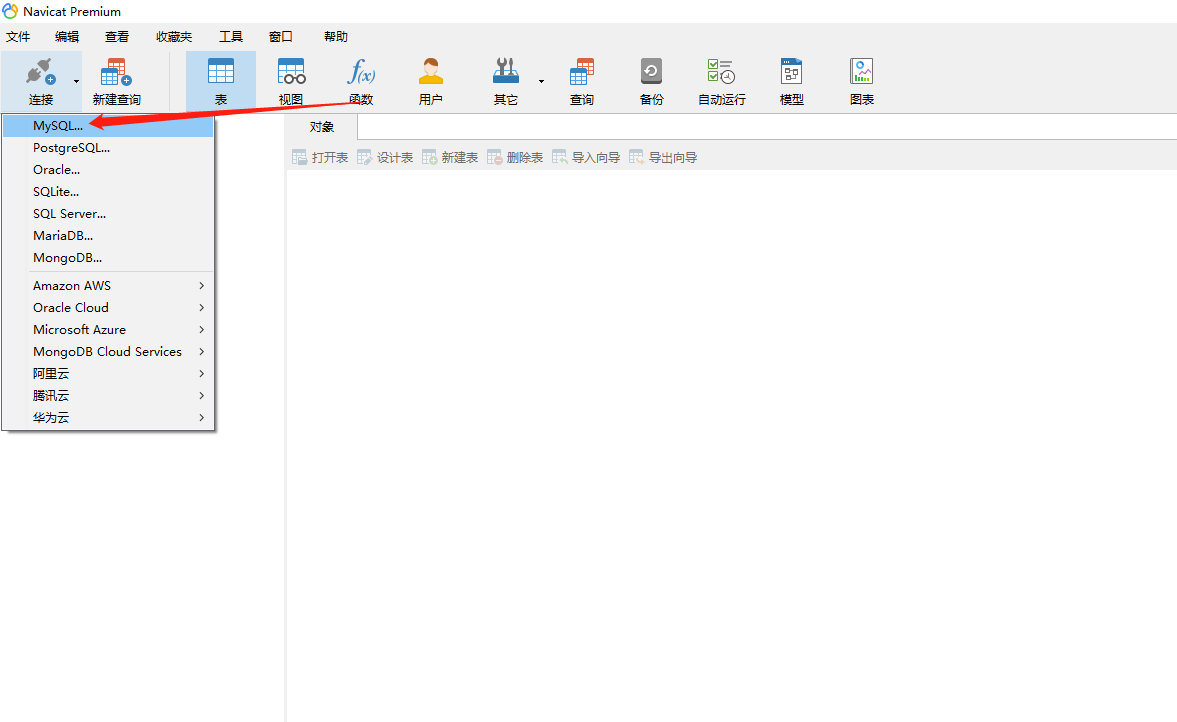Expand the MongoDB Cloud Services submenu

pyautogui.click(x=117, y=352)
